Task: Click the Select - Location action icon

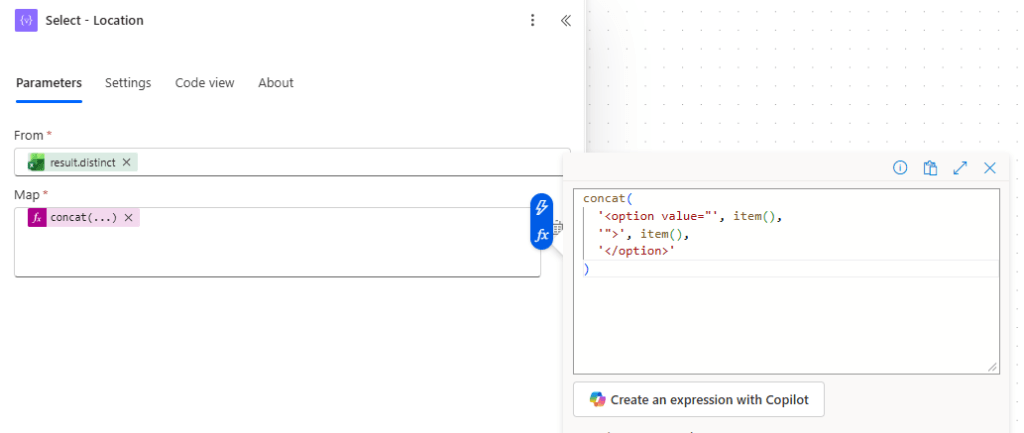Action: [x=26, y=20]
